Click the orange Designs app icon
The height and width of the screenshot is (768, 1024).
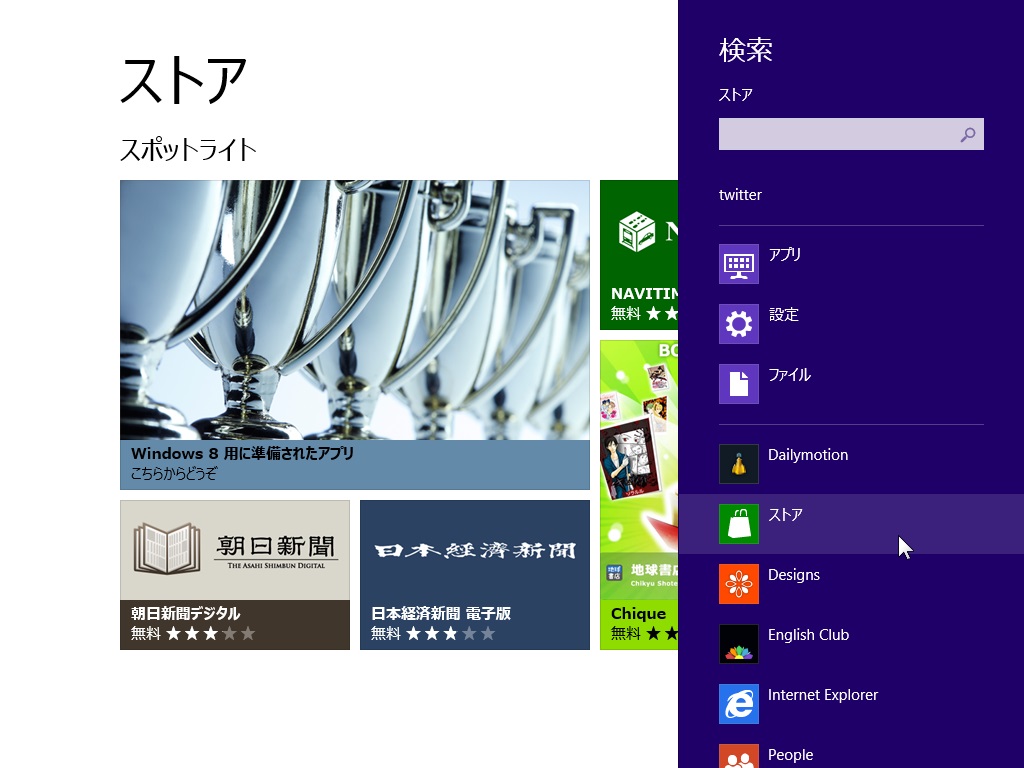739,584
